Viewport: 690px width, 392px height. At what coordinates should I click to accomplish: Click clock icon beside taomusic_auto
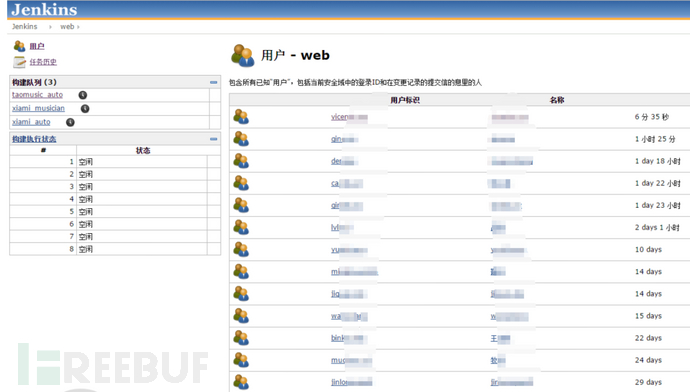(x=83, y=95)
